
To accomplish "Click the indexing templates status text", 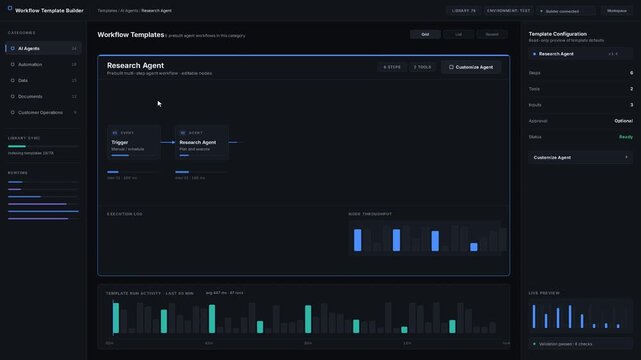I will 31,153.
